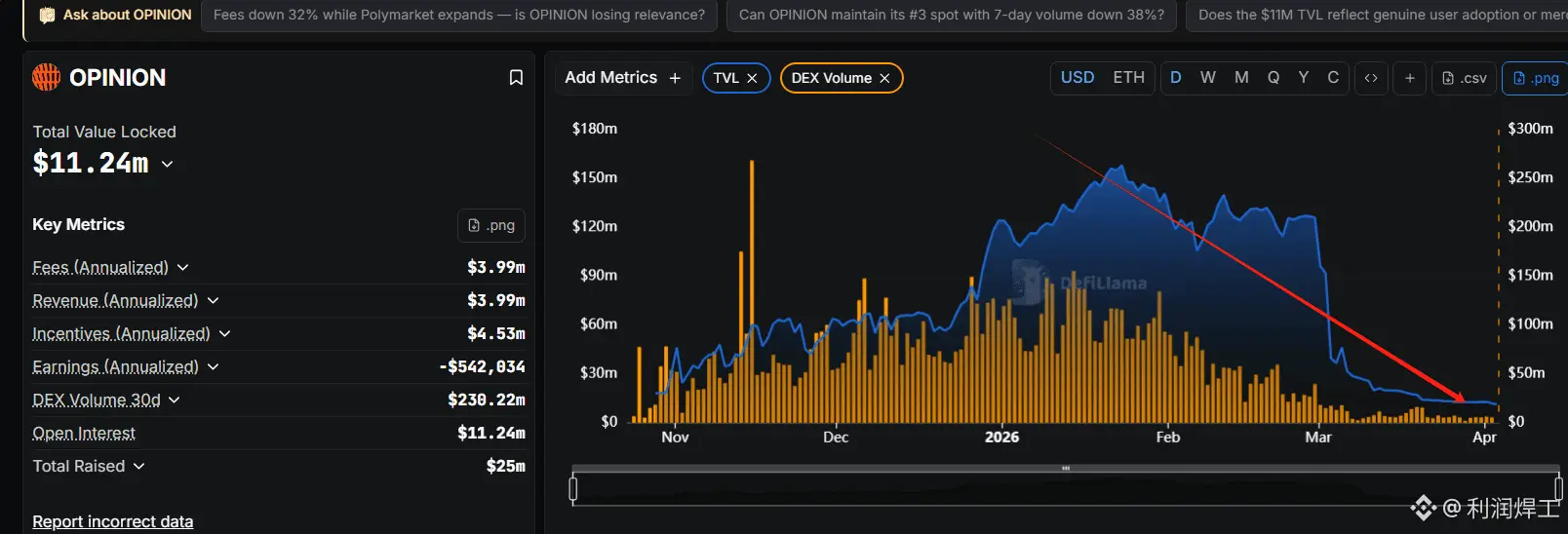This screenshot has width=1568, height=534.
Task: Click the $11.24m TVL value
Action: (x=91, y=163)
